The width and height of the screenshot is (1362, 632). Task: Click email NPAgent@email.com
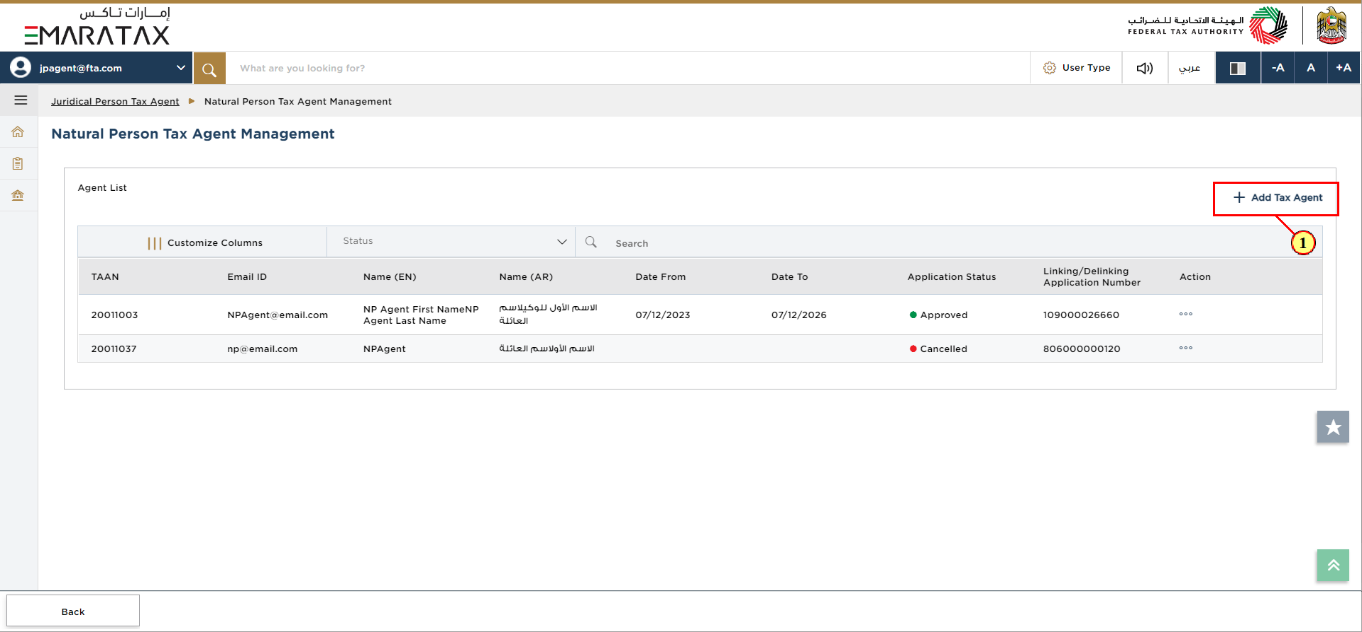click(277, 315)
